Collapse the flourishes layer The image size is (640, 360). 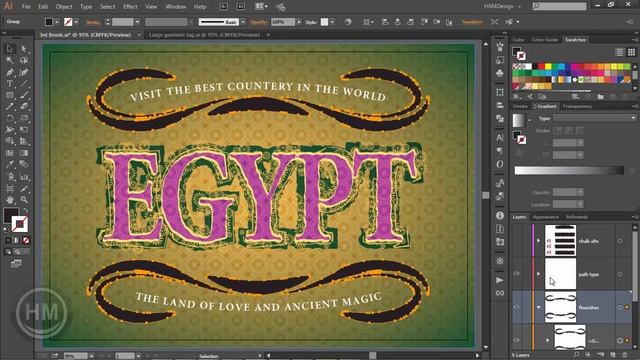pos(539,307)
